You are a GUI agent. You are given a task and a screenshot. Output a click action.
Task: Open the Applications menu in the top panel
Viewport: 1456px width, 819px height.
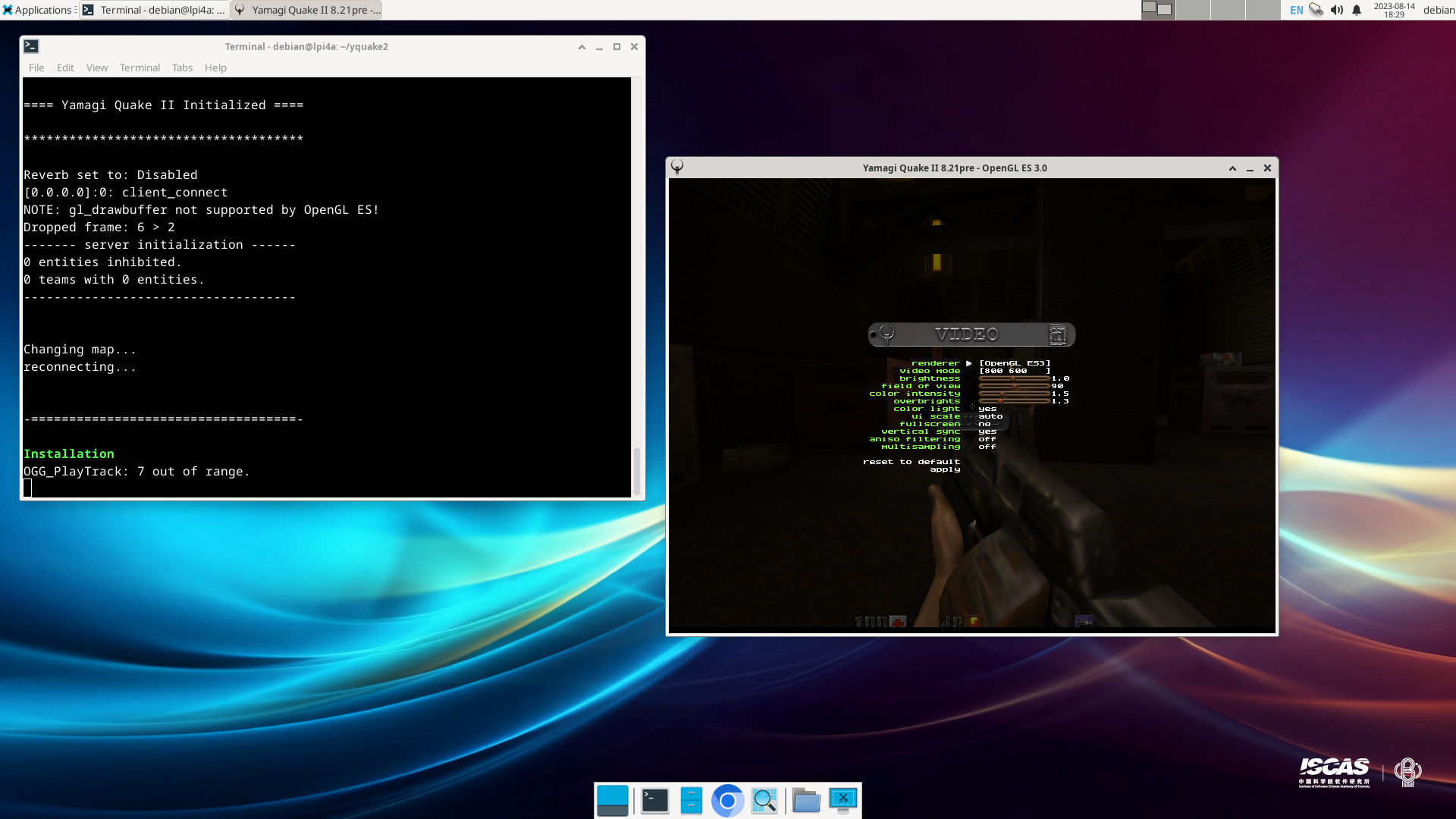coord(37,10)
